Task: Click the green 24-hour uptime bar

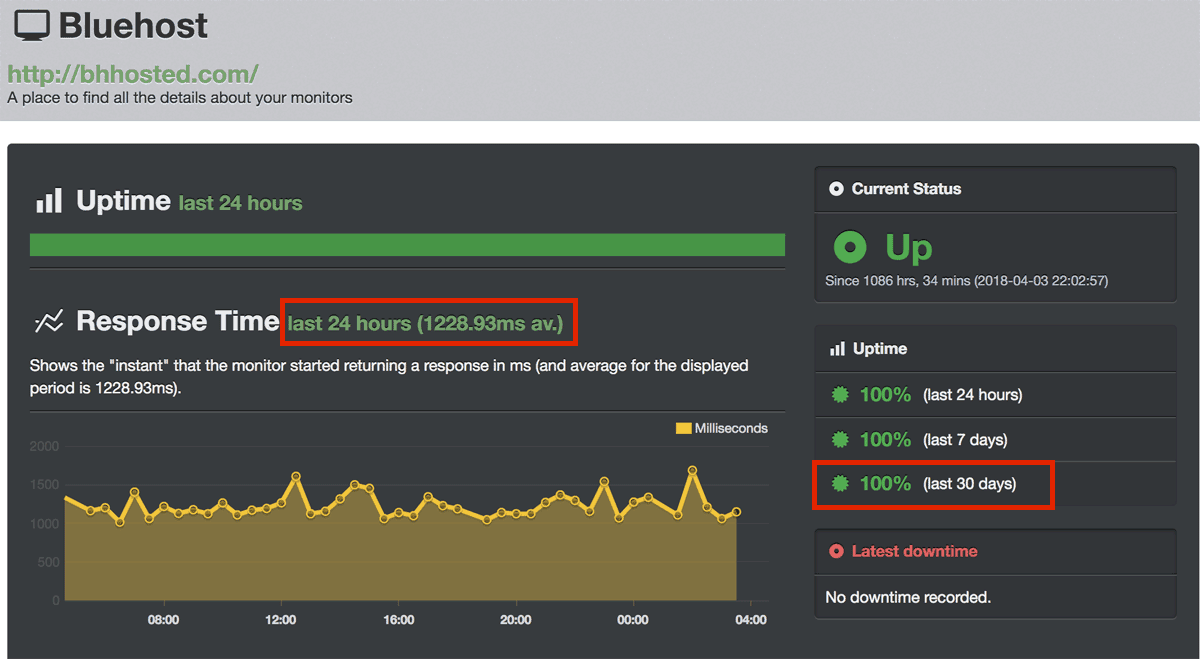Action: tap(407, 245)
